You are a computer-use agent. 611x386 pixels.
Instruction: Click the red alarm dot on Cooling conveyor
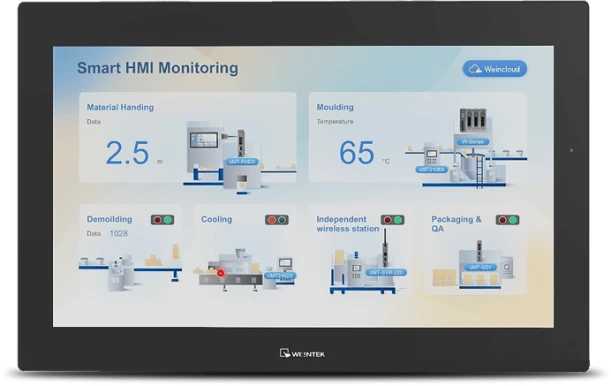221,273
